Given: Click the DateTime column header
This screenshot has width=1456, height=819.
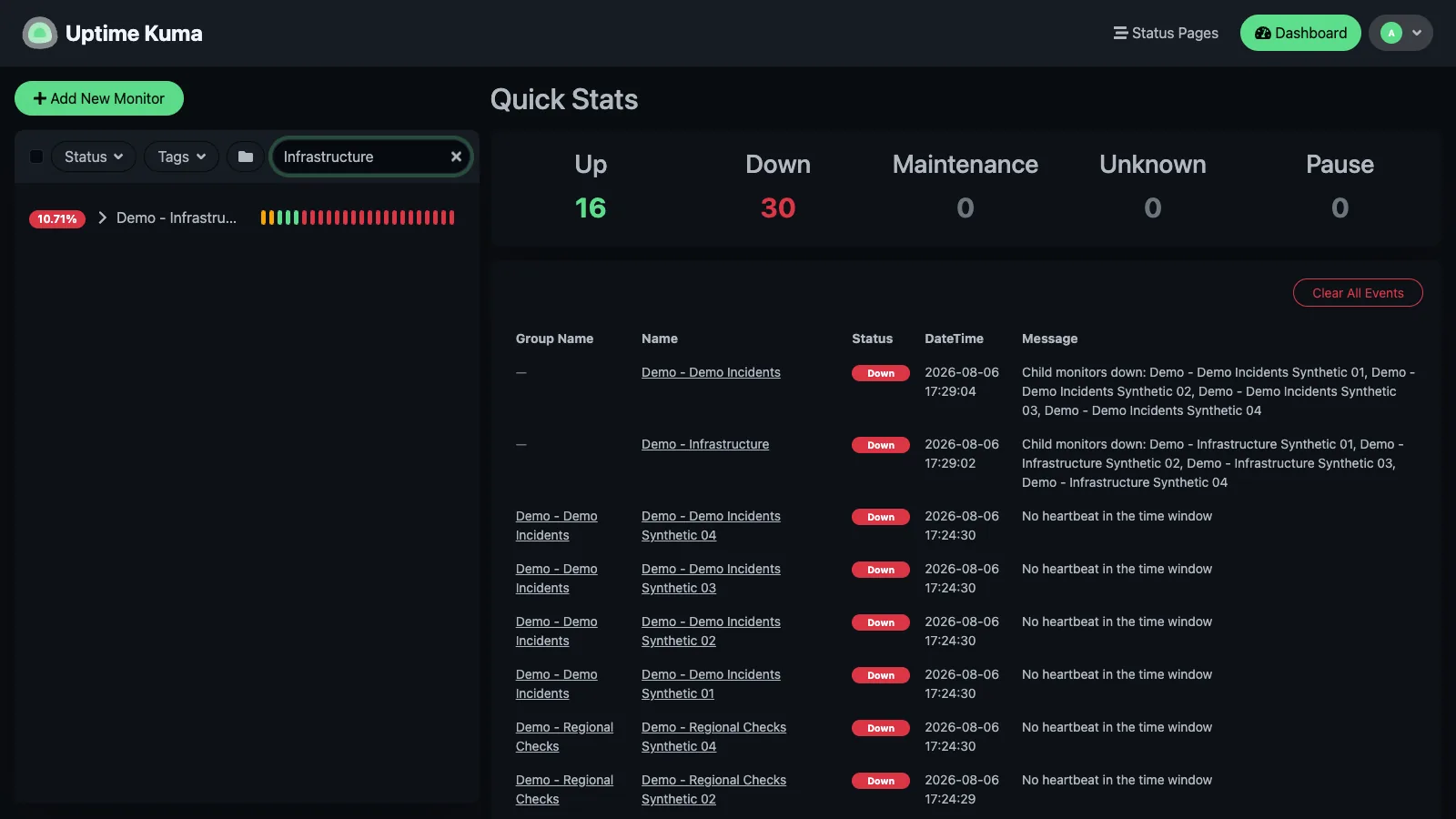Looking at the screenshot, I should [x=954, y=339].
